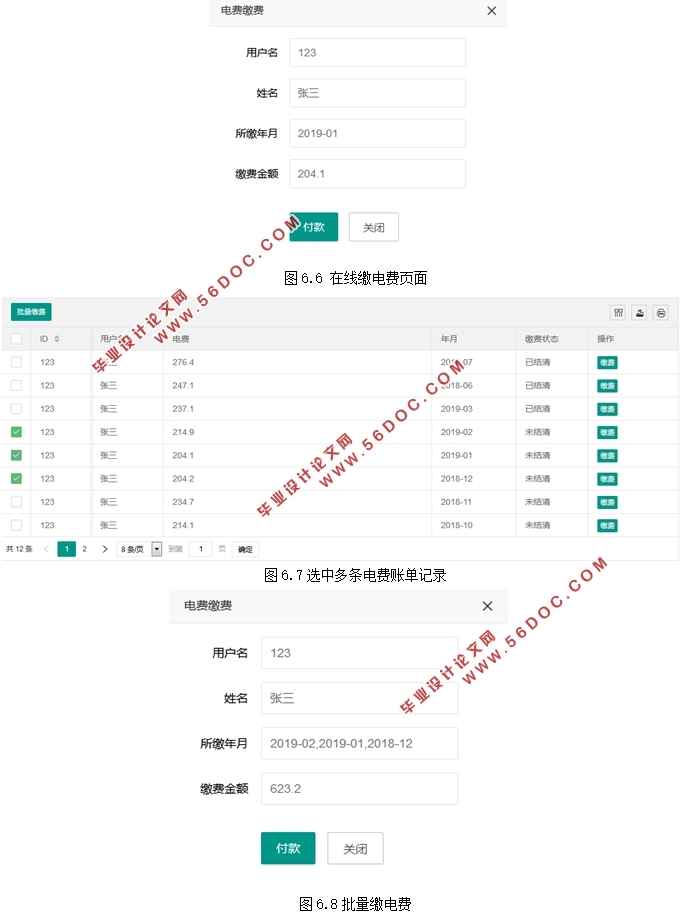Open the 8条/页 page size dropdown

tap(140, 549)
